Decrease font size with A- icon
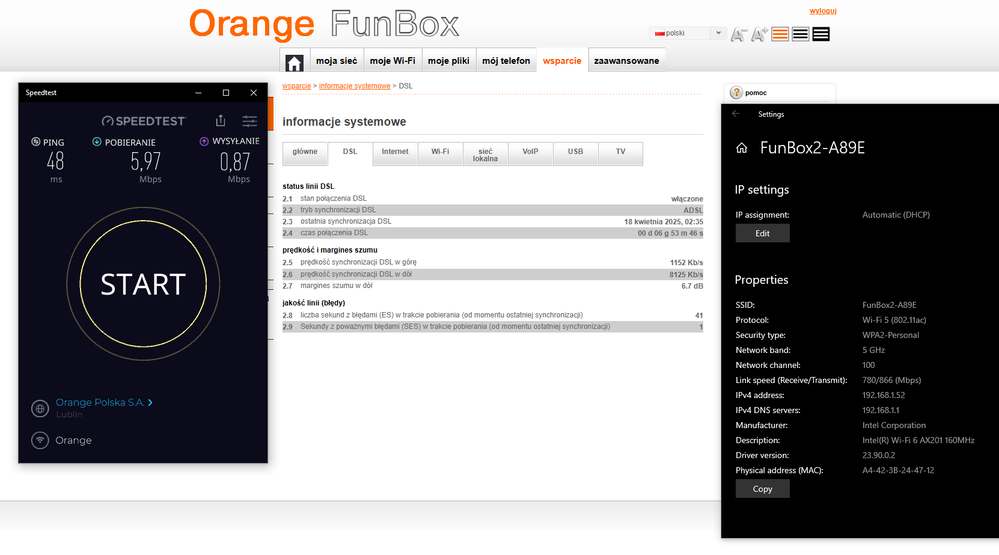Screen dimensions: 999x555 [x=739, y=34]
